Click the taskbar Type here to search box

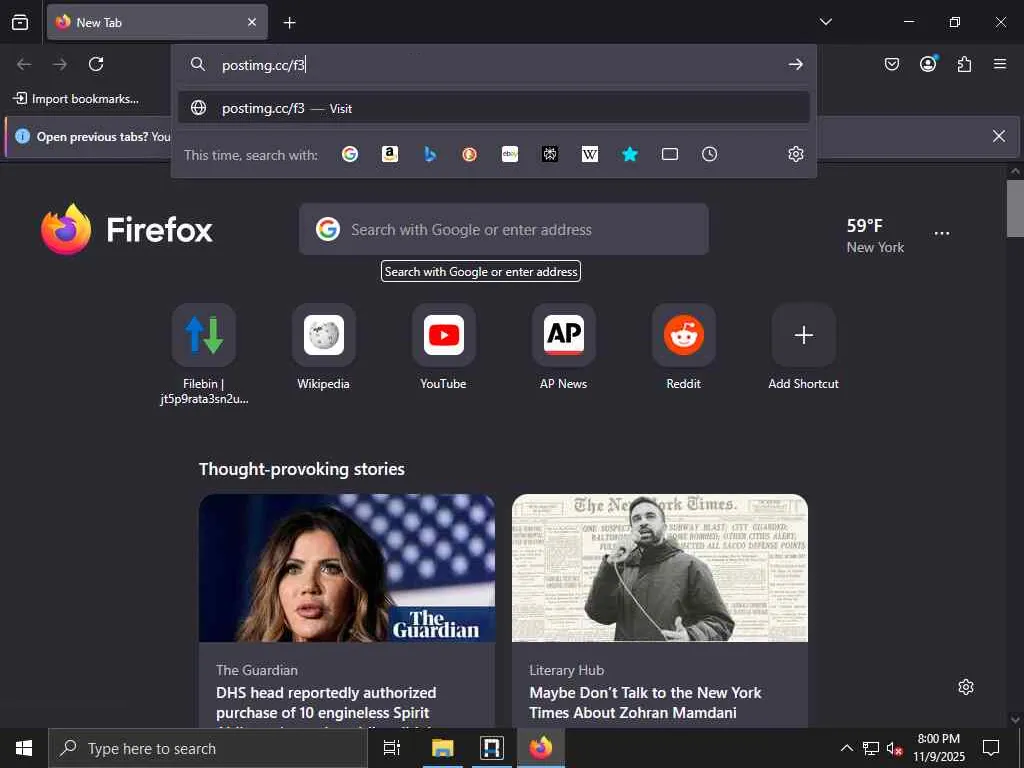(208, 748)
